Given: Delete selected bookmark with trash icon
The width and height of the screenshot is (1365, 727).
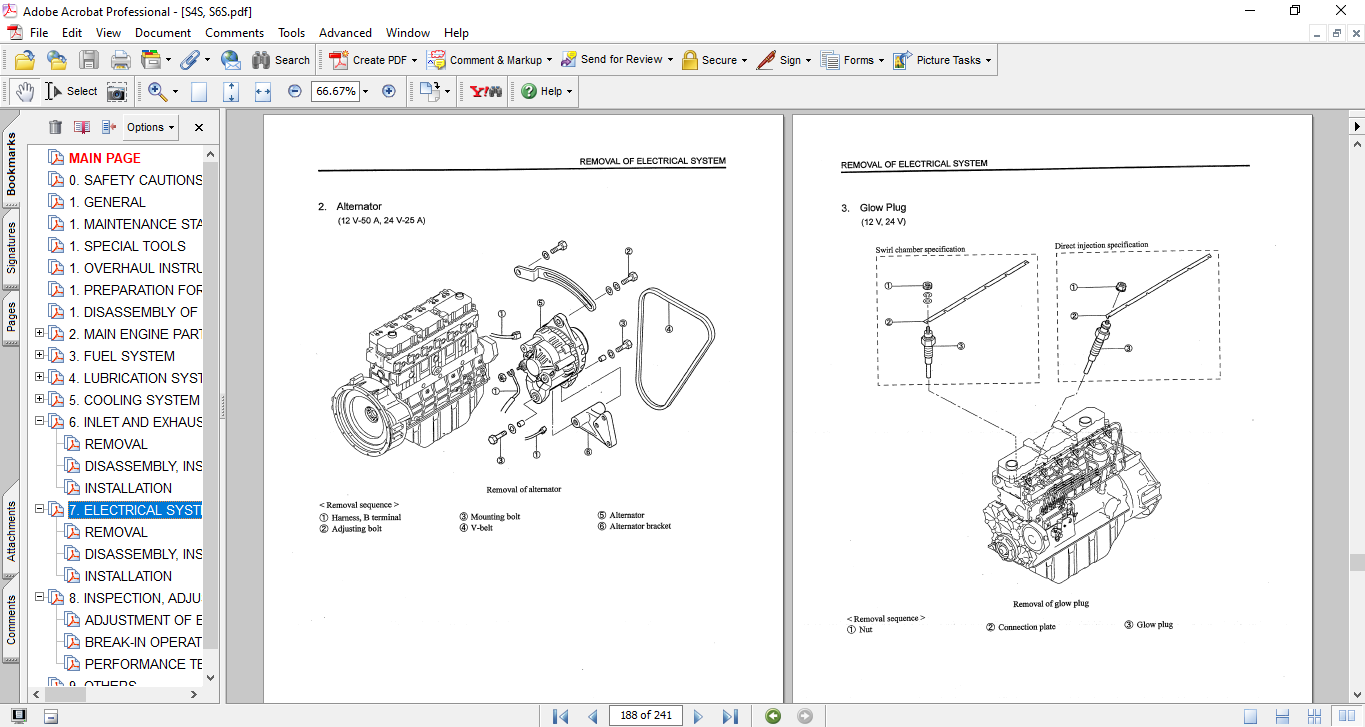Looking at the screenshot, I should point(55,127).
